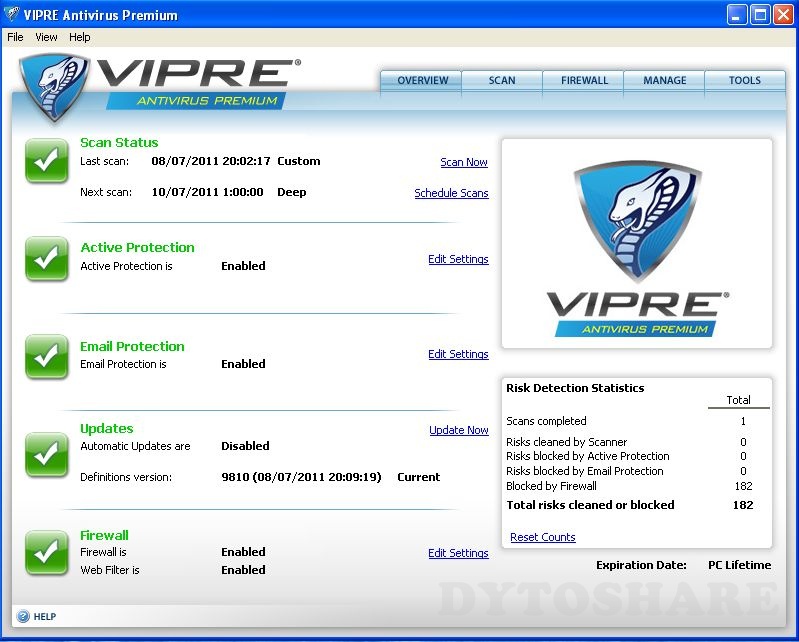
Task: Click the VIPRE title bar app icon
Action: pos(11,14)
